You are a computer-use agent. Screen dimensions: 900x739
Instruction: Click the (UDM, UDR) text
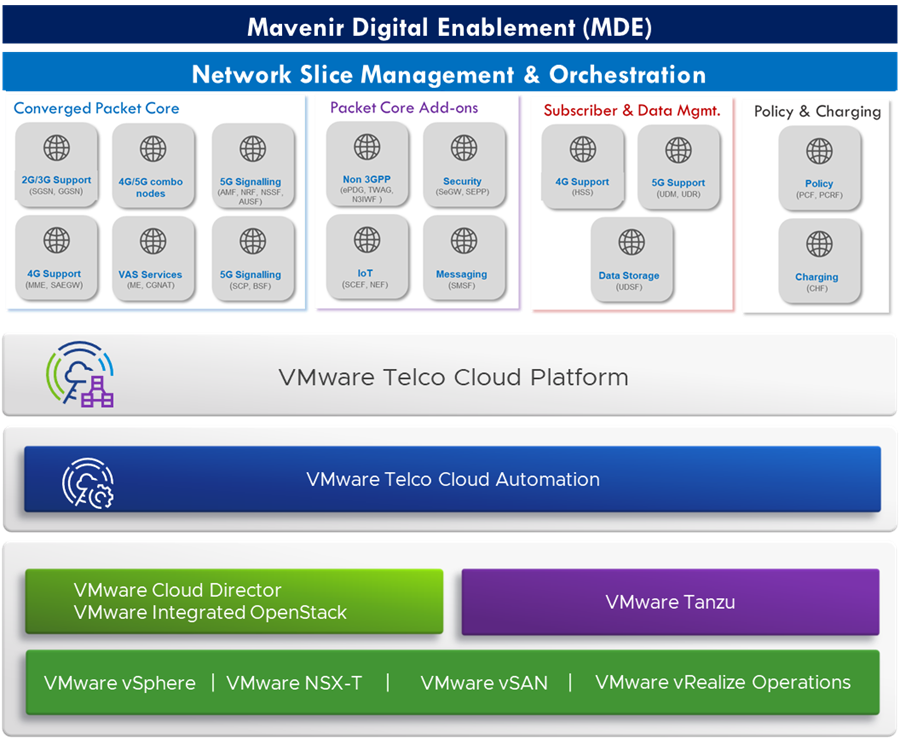(678, 194)
